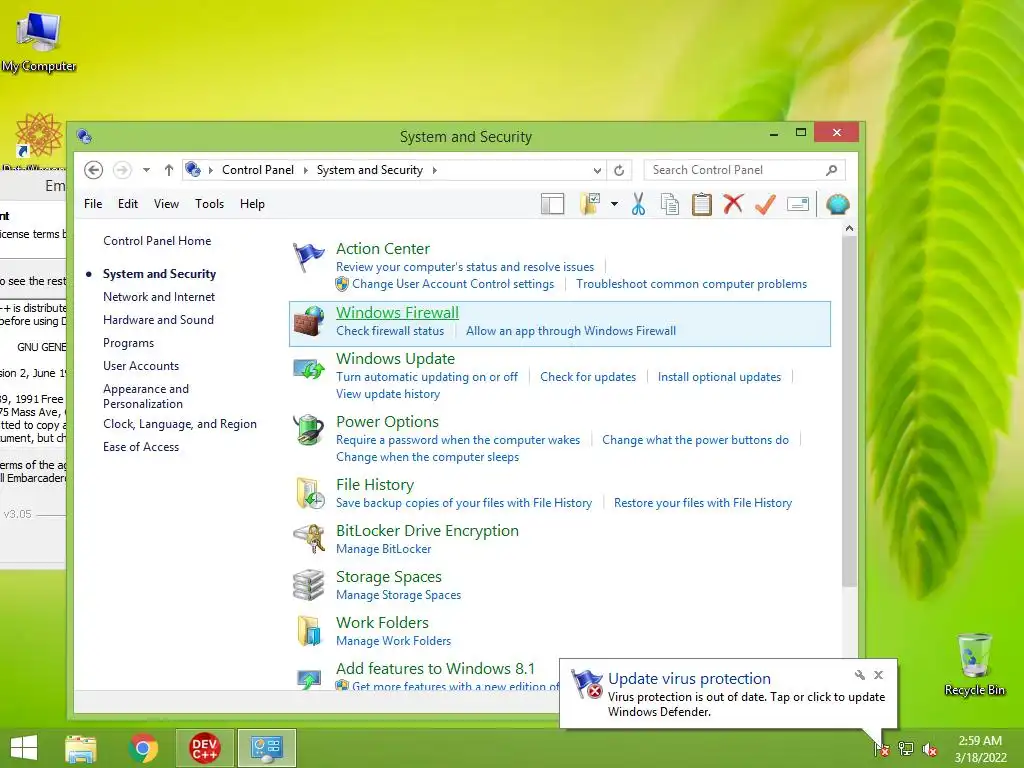Open Ease of Access category
The width and height of the screenshot is (1024, 768).
click(141, 447)
